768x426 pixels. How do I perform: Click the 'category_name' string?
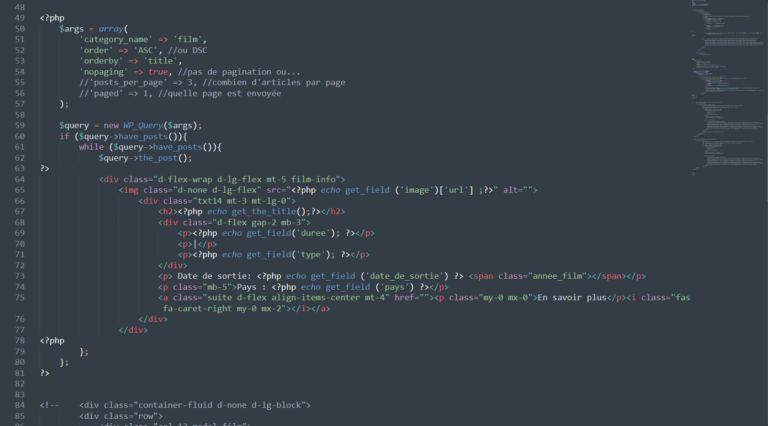116,40
